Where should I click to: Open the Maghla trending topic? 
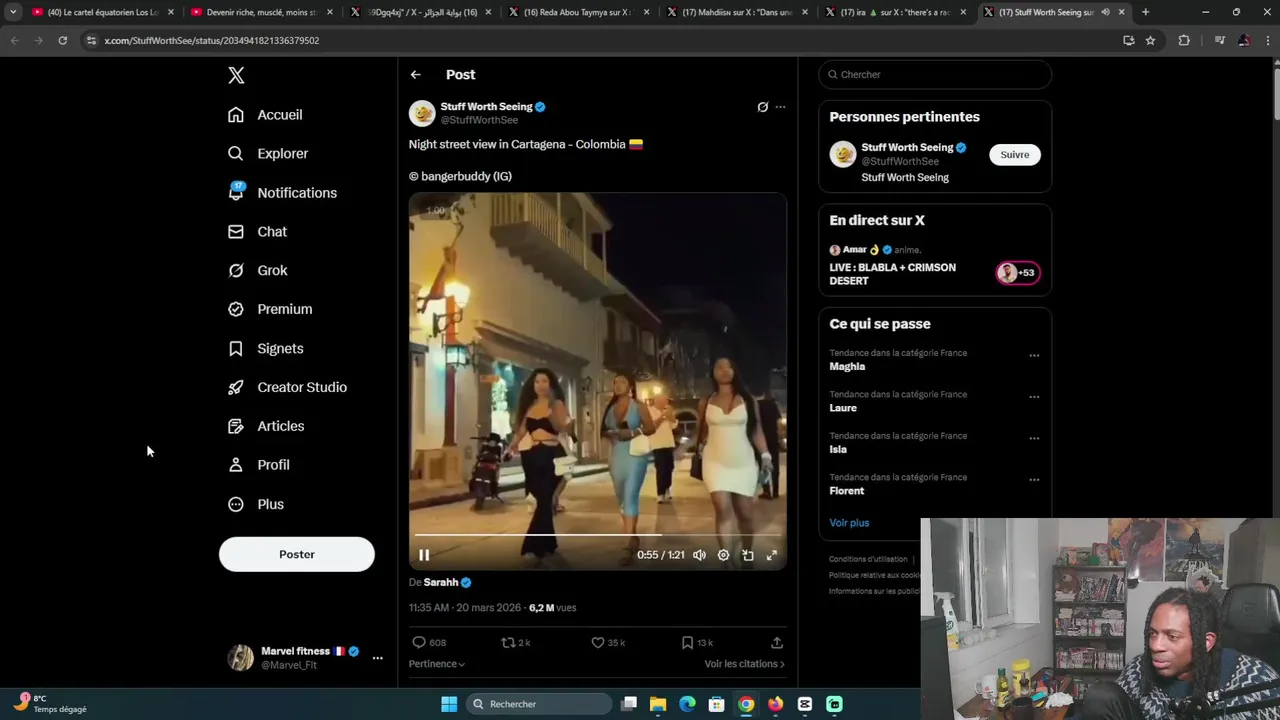[847, 367]
